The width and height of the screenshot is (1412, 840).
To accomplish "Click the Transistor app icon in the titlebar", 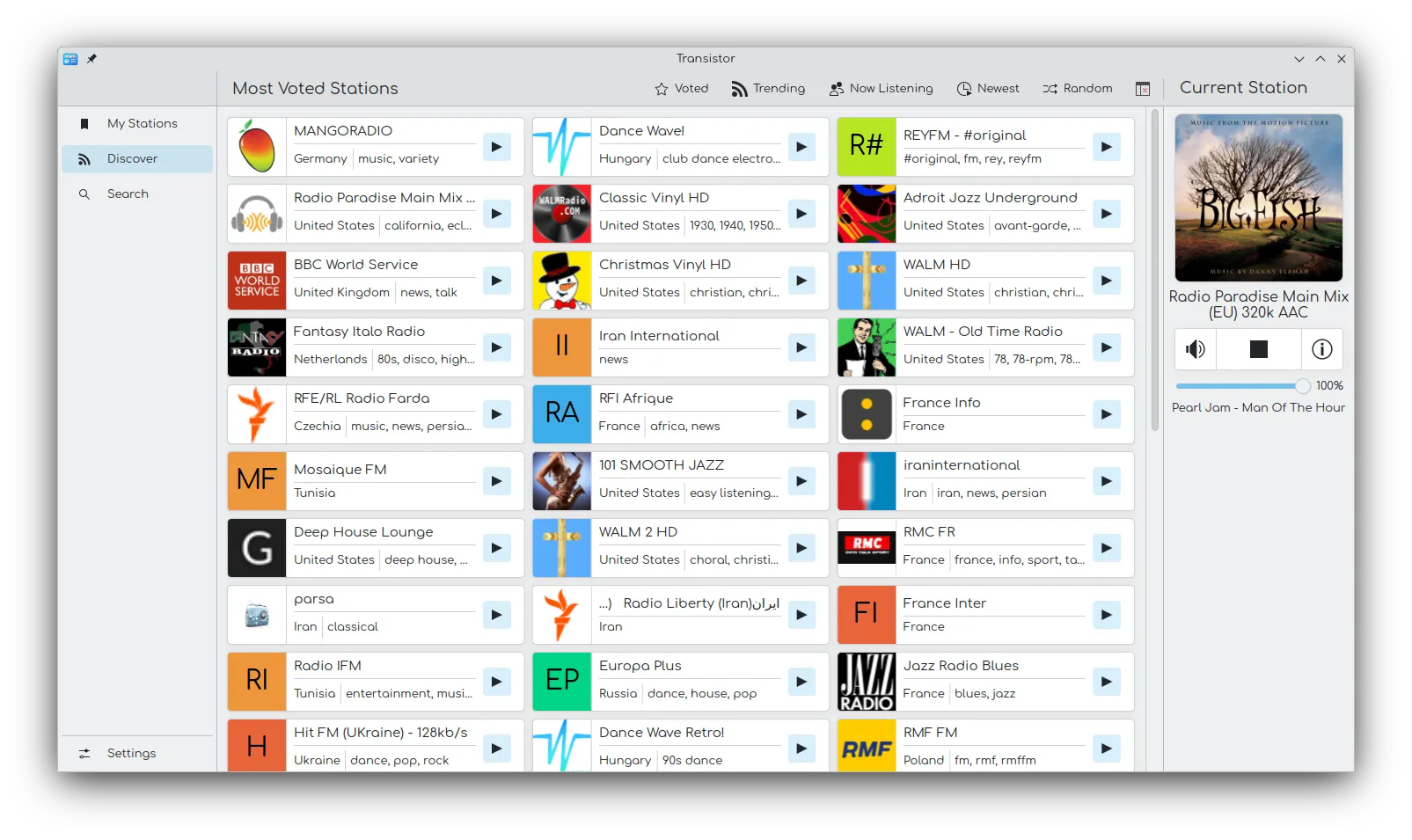I will [70, 59].
